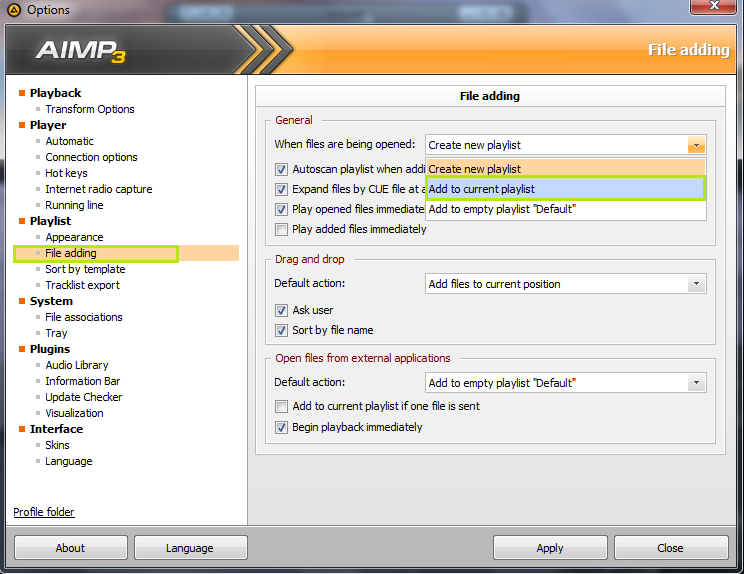Image resolution: width=744 pixels, height=574 pixels.
Task: Open Skins settings
Action: point(57,445)
